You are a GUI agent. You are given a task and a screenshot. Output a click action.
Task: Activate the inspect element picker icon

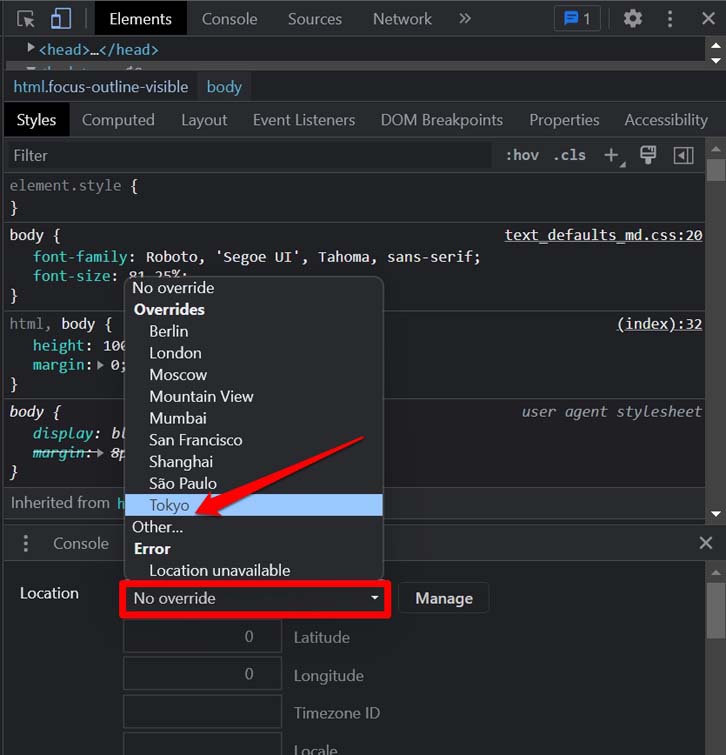26,19
